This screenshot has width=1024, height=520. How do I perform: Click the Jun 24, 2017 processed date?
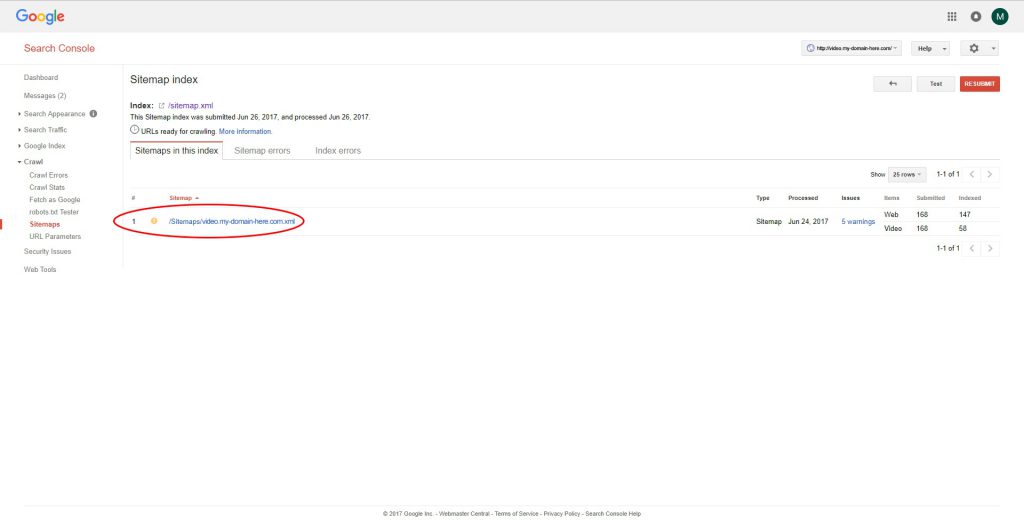click(808, 221)
